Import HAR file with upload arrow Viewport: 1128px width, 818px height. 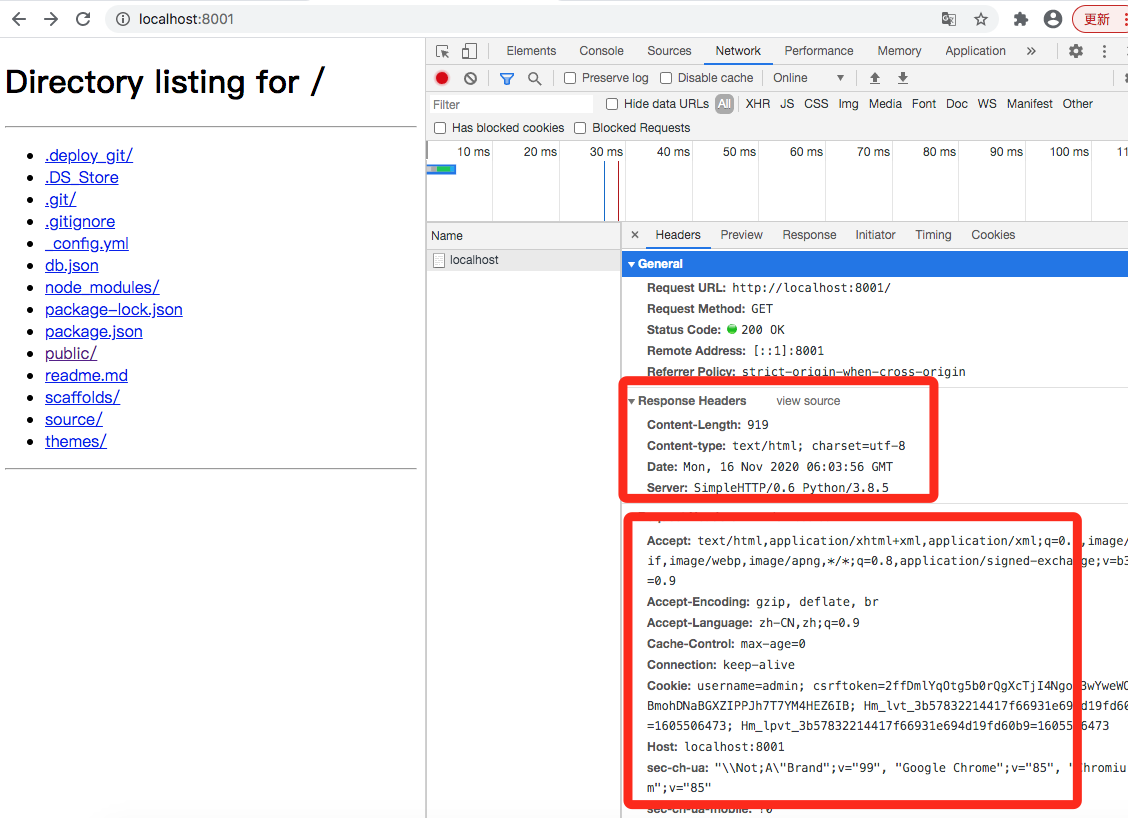click(x=875, y=78)
